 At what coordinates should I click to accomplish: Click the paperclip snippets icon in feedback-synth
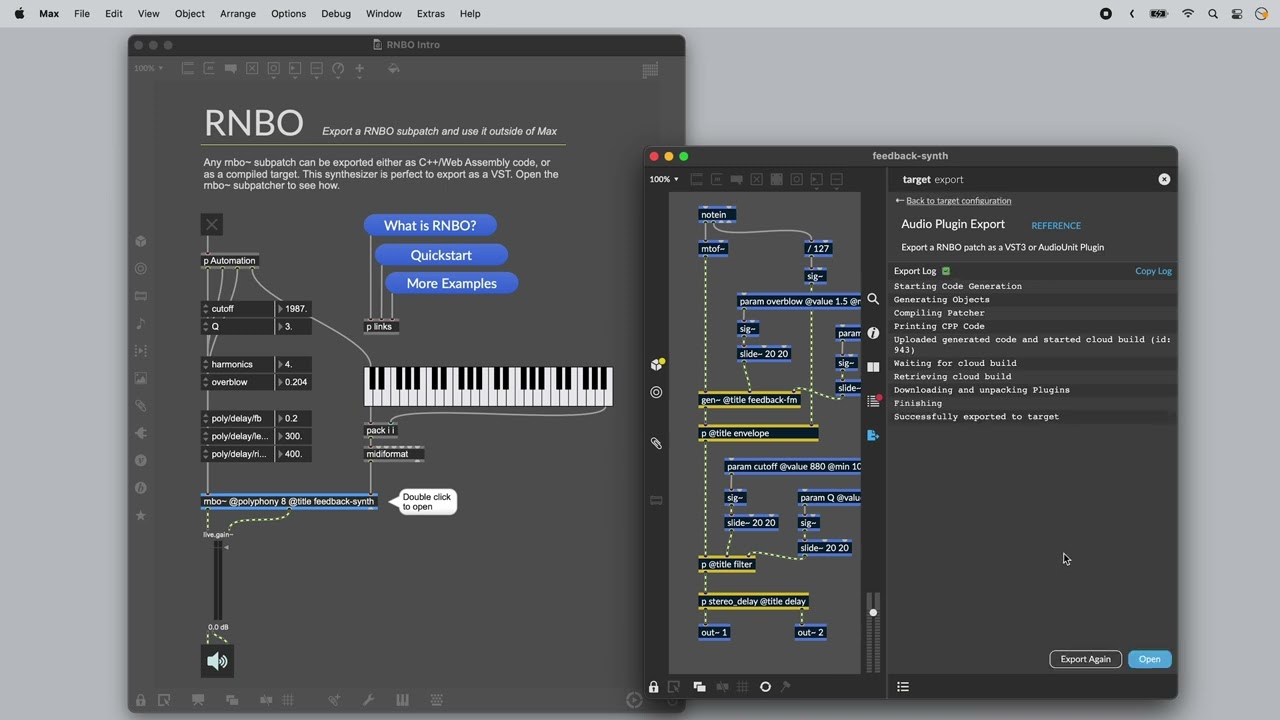[x=656, y=443]
